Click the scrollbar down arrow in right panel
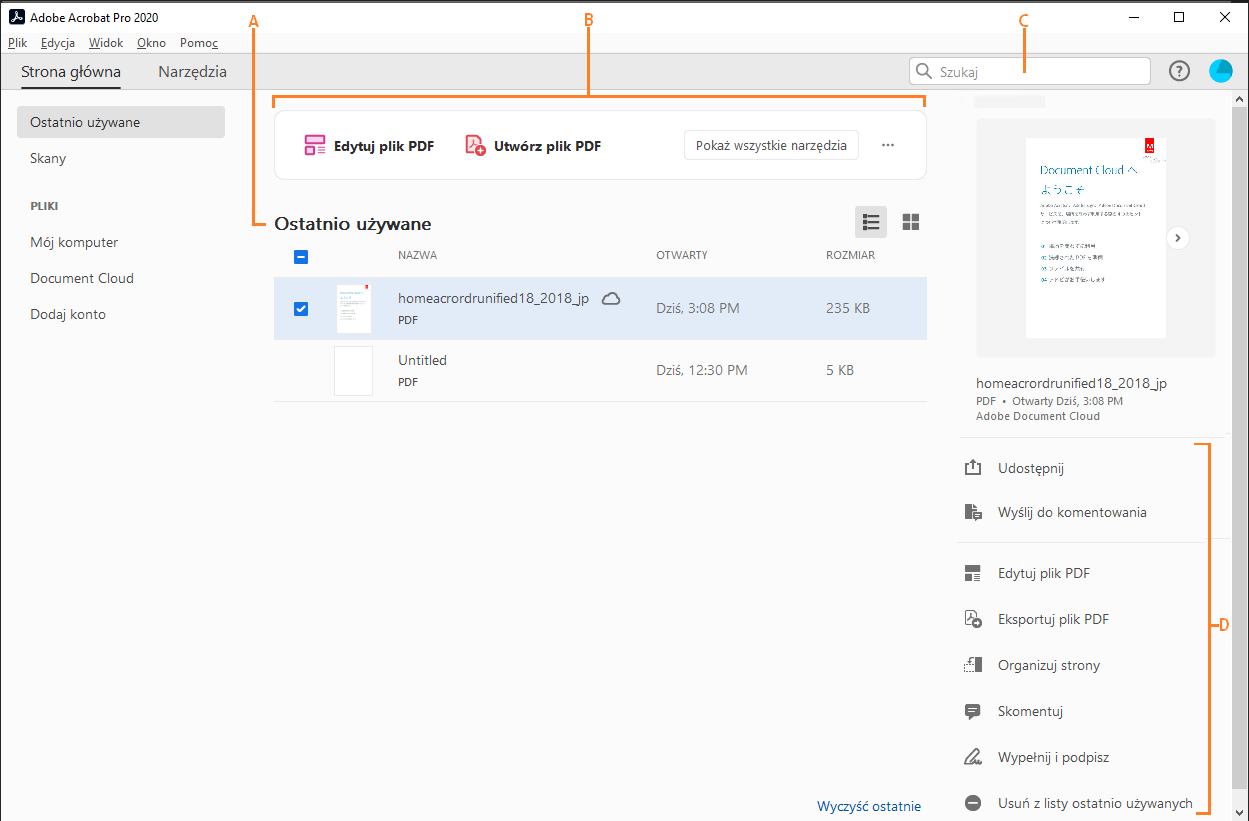Viewport: 1249px width, 821px height. tap(1240, 812)
